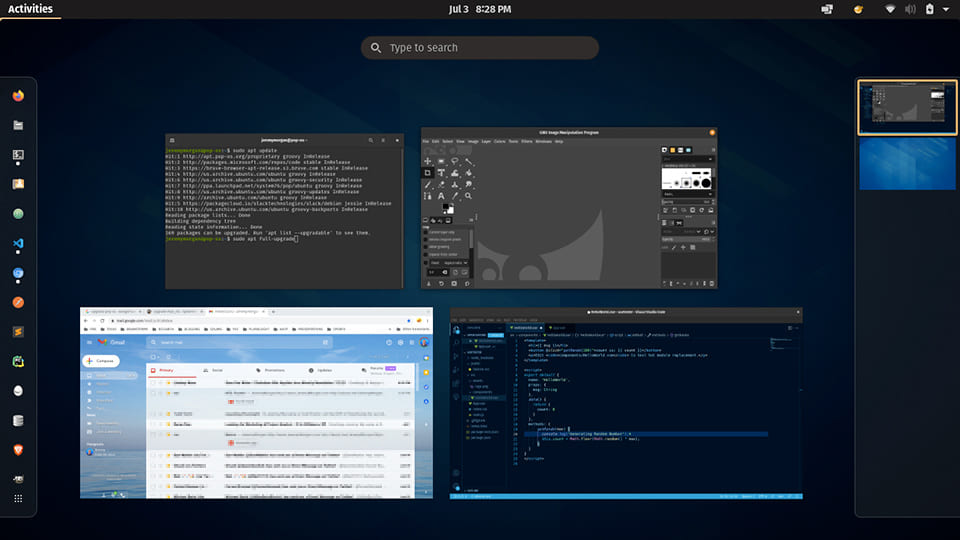Click the Gmail Compose button
This screenshot has width=960, height=540.
tap(101, 361)
